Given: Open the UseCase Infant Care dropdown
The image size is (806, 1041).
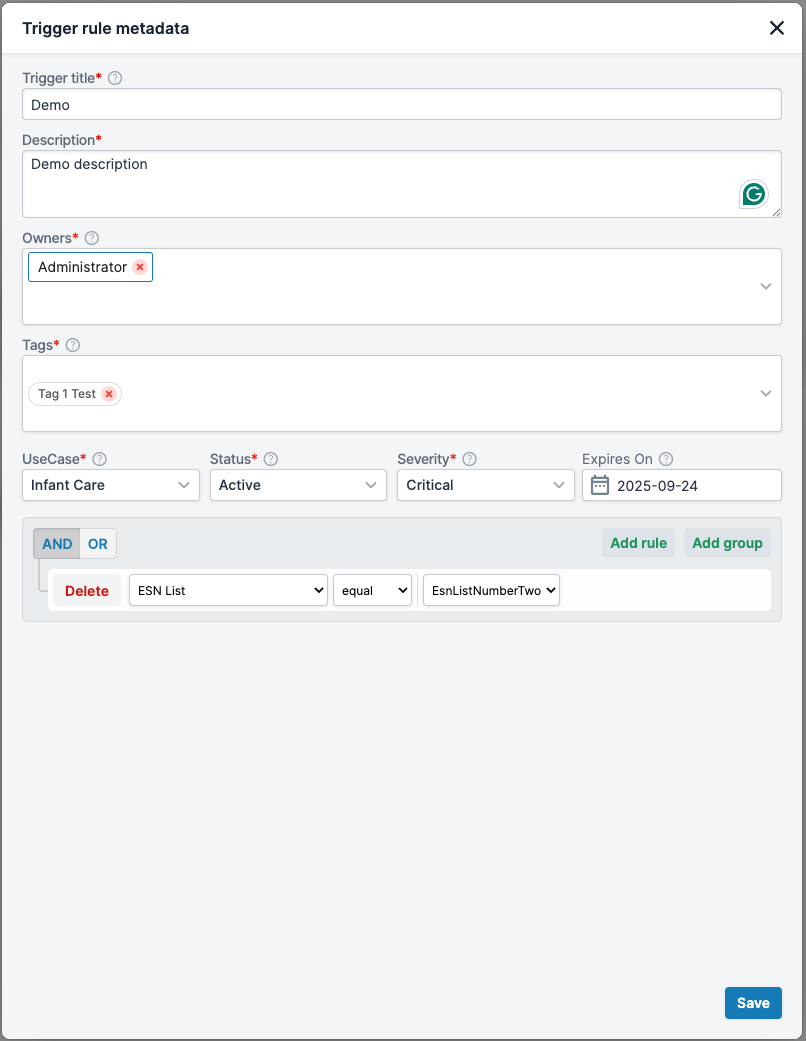Looking at the screenshot, I should pos(111,485).
